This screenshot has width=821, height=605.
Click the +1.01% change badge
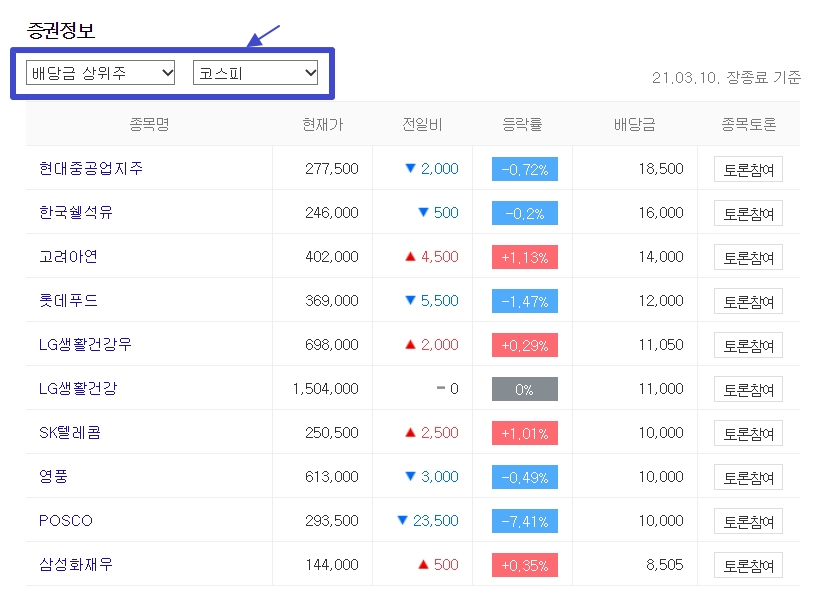(x=525, y=433)
